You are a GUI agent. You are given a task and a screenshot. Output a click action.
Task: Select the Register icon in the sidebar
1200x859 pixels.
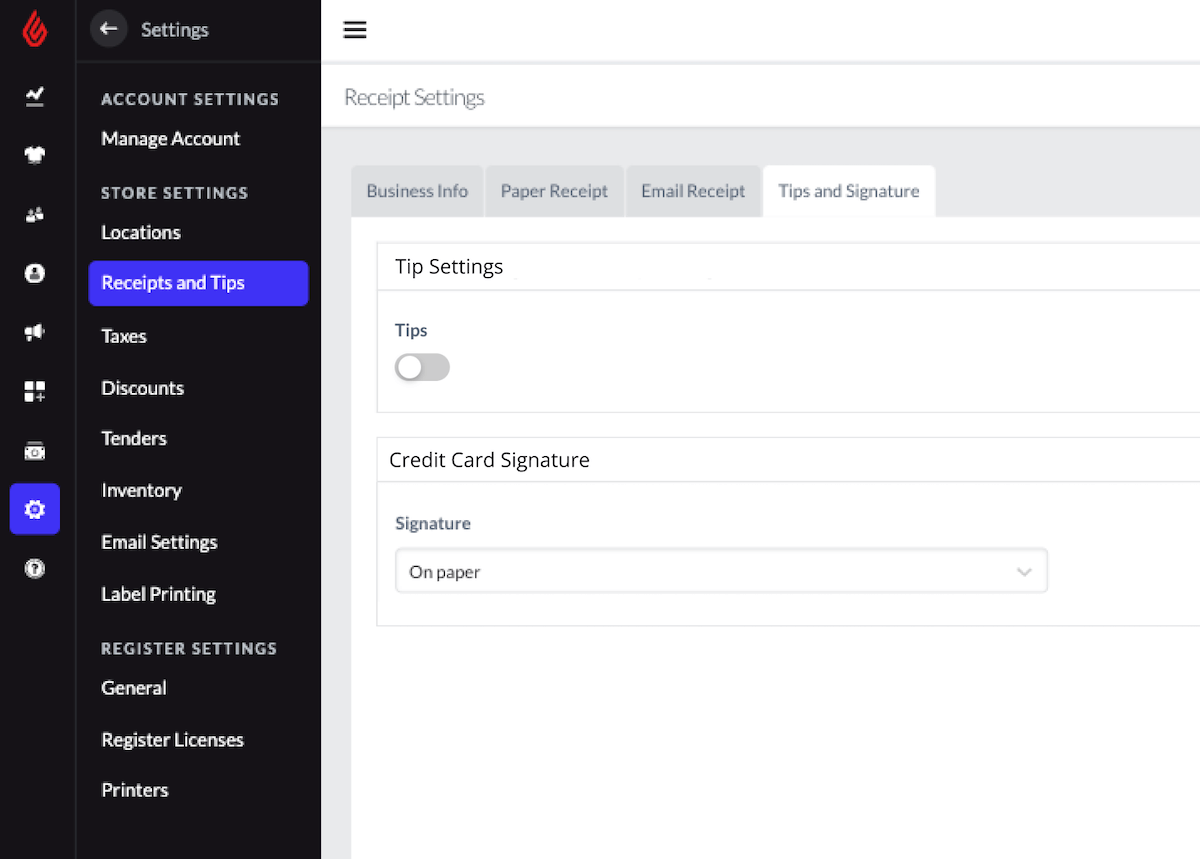[x=35, y=451]
